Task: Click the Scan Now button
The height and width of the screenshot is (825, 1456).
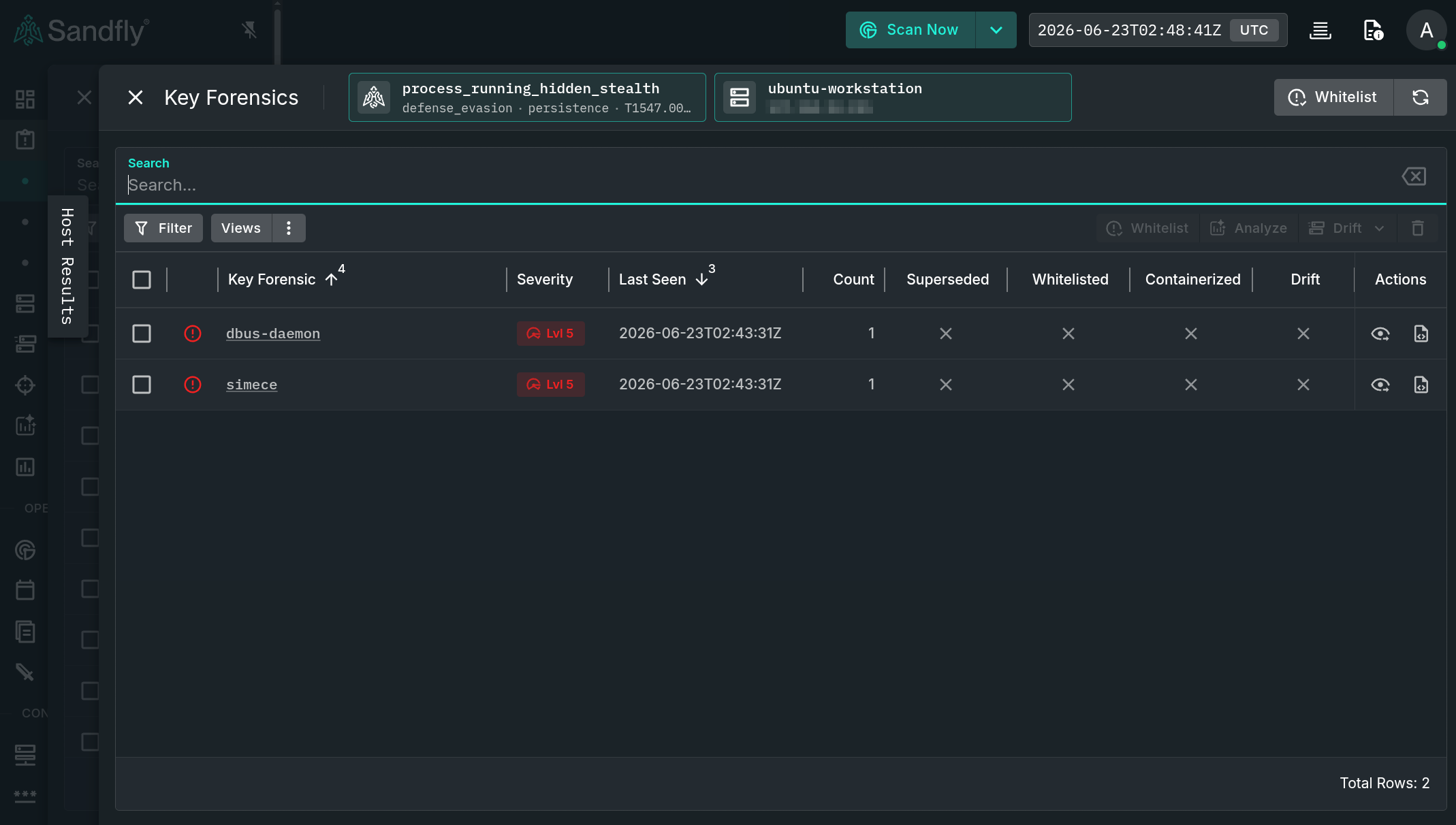Action: (x=910, y=30)
